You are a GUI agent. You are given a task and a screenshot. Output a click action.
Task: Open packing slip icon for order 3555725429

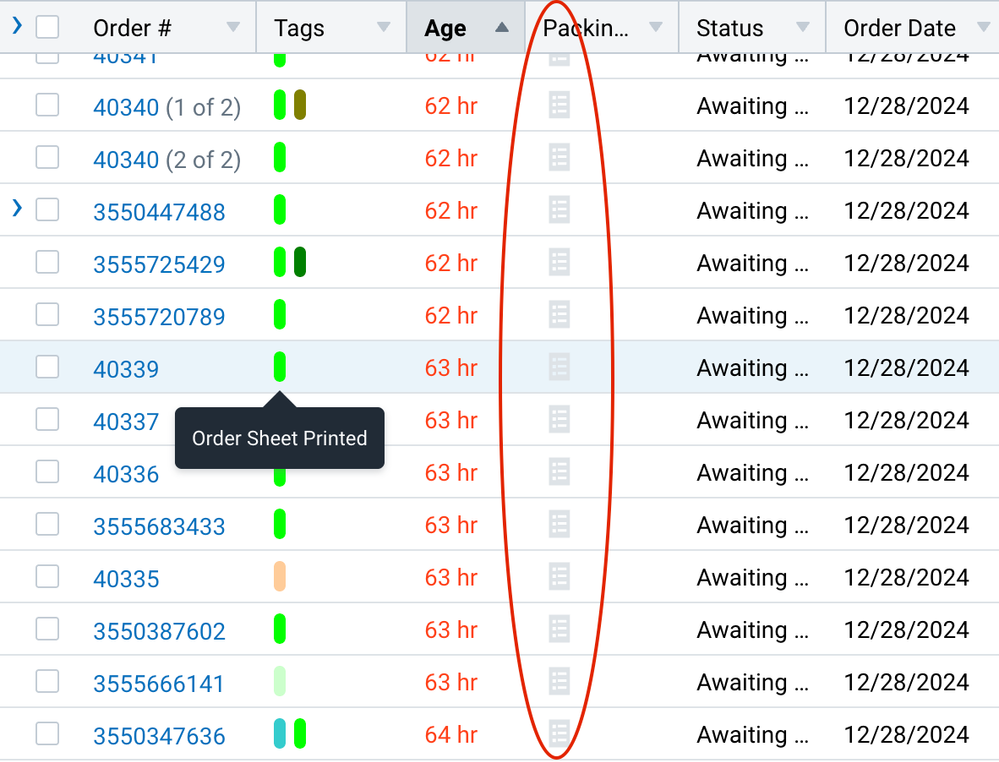(559, 263)
